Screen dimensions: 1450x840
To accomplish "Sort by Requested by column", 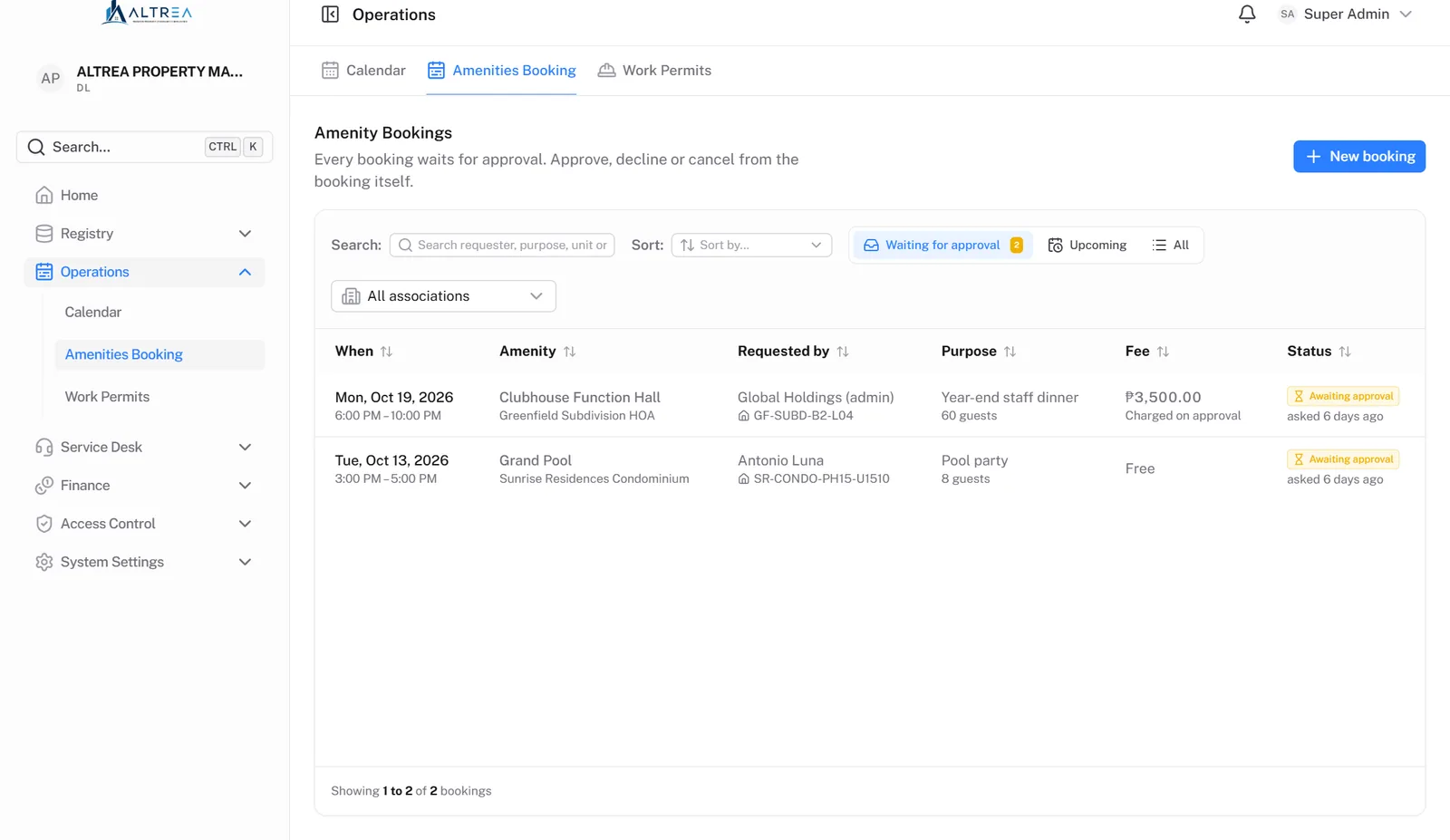I will [x=793, y=352].
